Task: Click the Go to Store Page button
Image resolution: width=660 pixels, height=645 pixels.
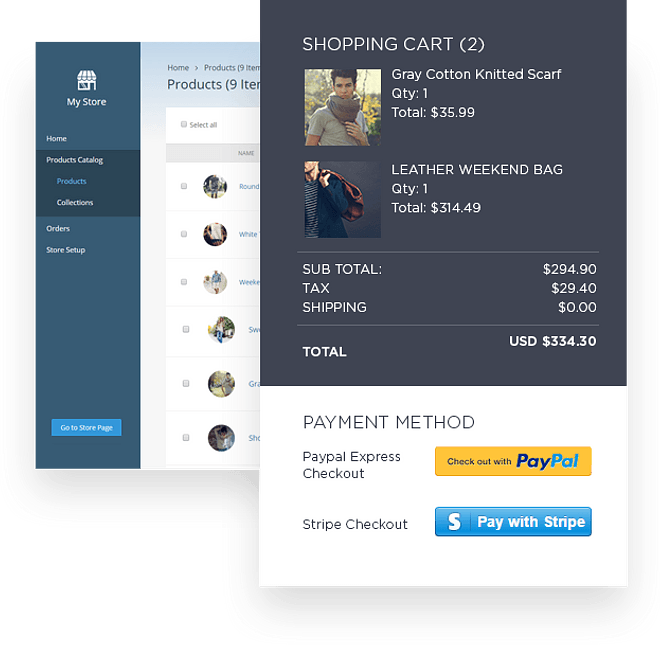Action: (86, 427)
